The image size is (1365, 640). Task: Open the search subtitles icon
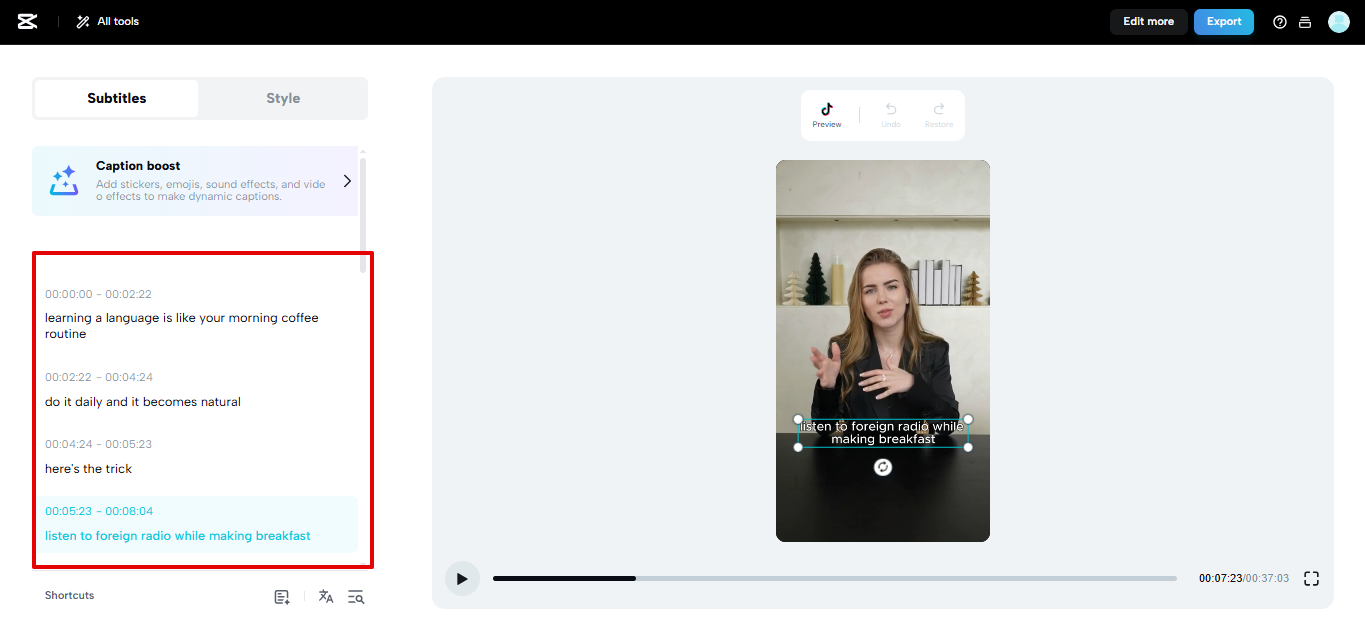coord(356,596)
